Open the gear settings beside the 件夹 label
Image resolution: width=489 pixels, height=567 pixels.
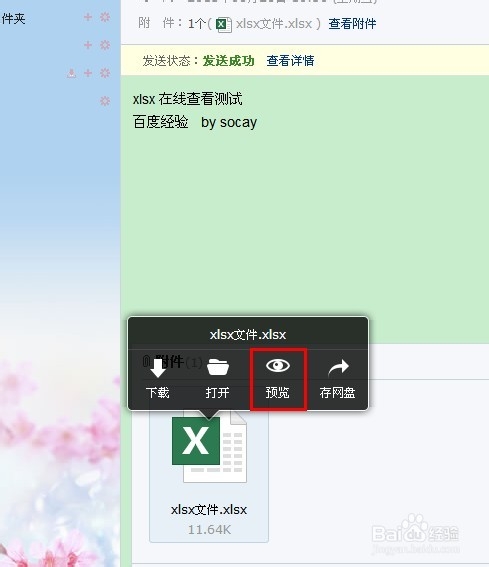pyautogui.click(x=105, y=17)
